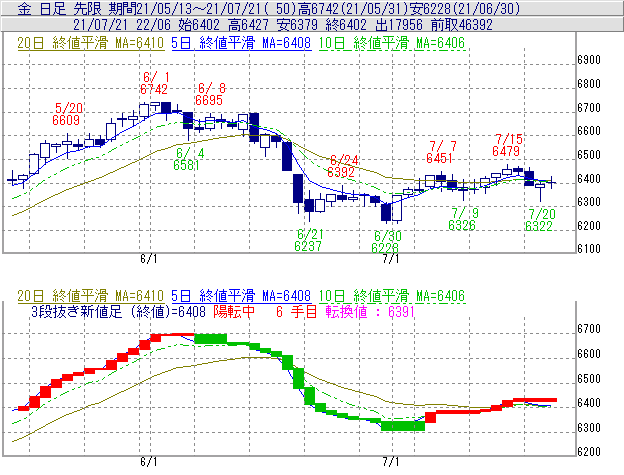Click the 21/07/21 22/06 timestamp in second header row
The height and width of the screenshot is (475, 624).
(122, 25)
